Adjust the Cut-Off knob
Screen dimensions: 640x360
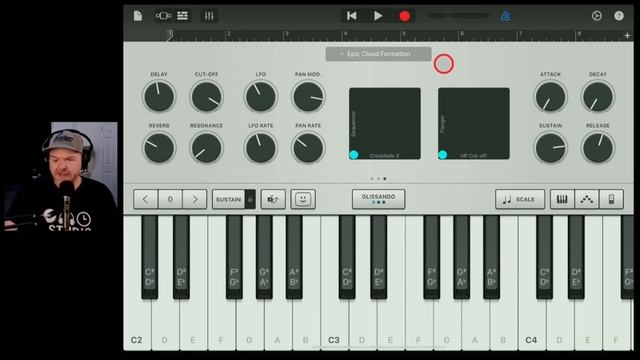pos(207,97)
